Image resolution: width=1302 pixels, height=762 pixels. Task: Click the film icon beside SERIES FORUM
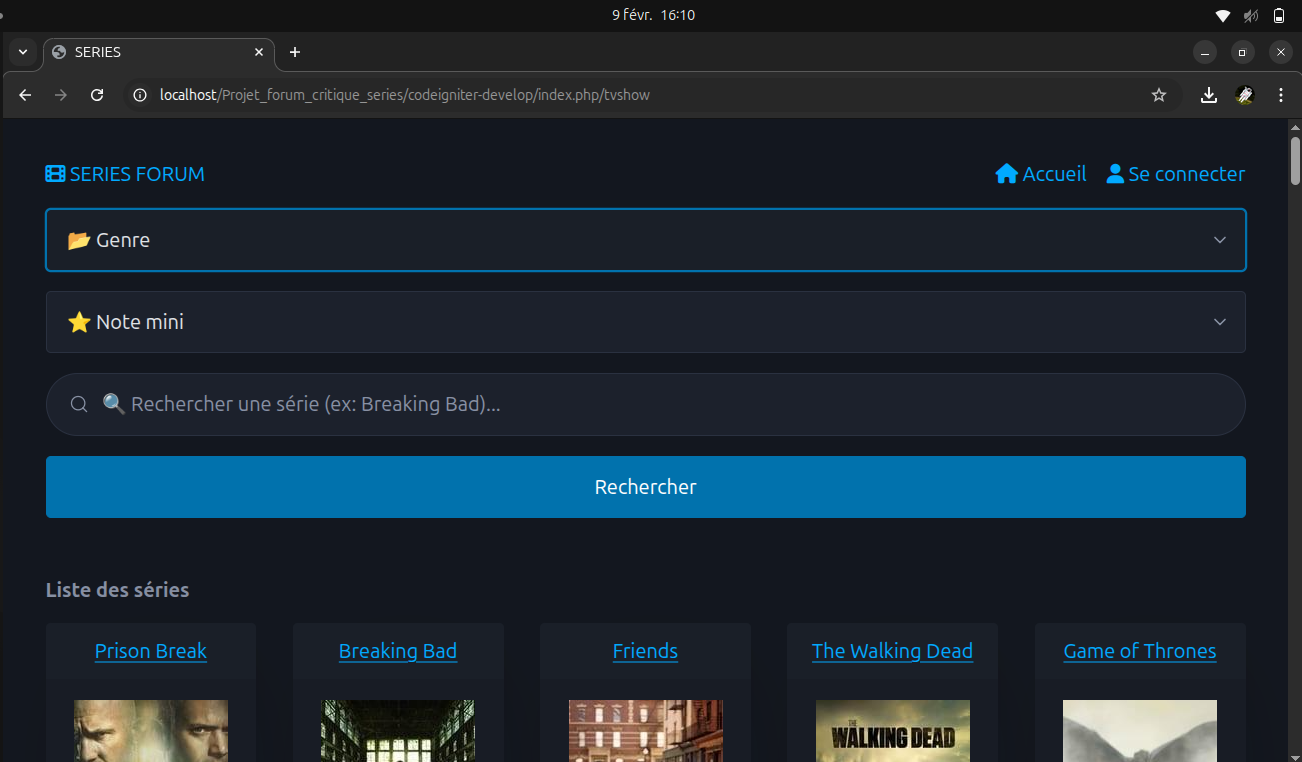coord(55,174)
